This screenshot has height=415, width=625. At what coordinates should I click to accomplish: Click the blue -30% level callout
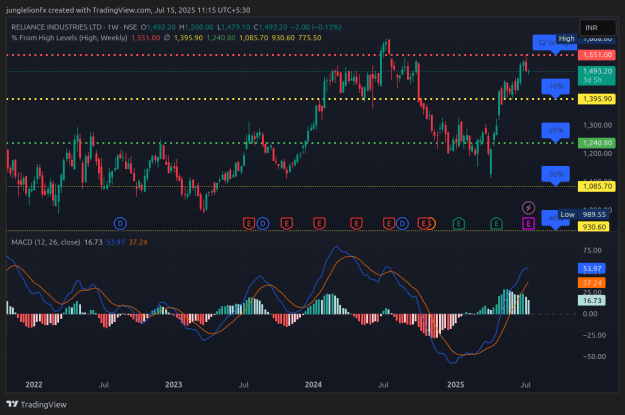(x=555, y=174)
